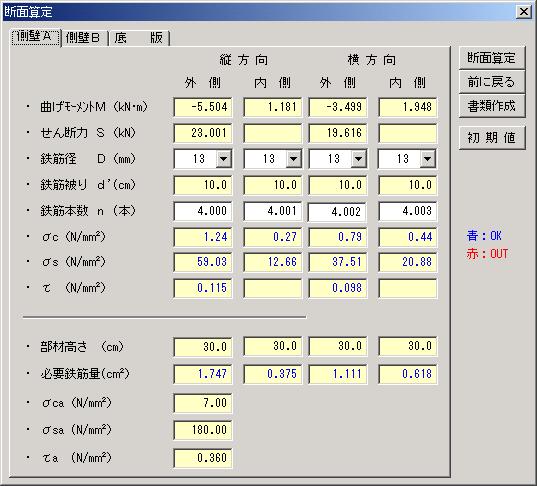Image resolution: width=537 pixels, height=486 pixels.
Task: Click bending moment field 1.181
Action: pyautogui.click(x=273, y=107)
